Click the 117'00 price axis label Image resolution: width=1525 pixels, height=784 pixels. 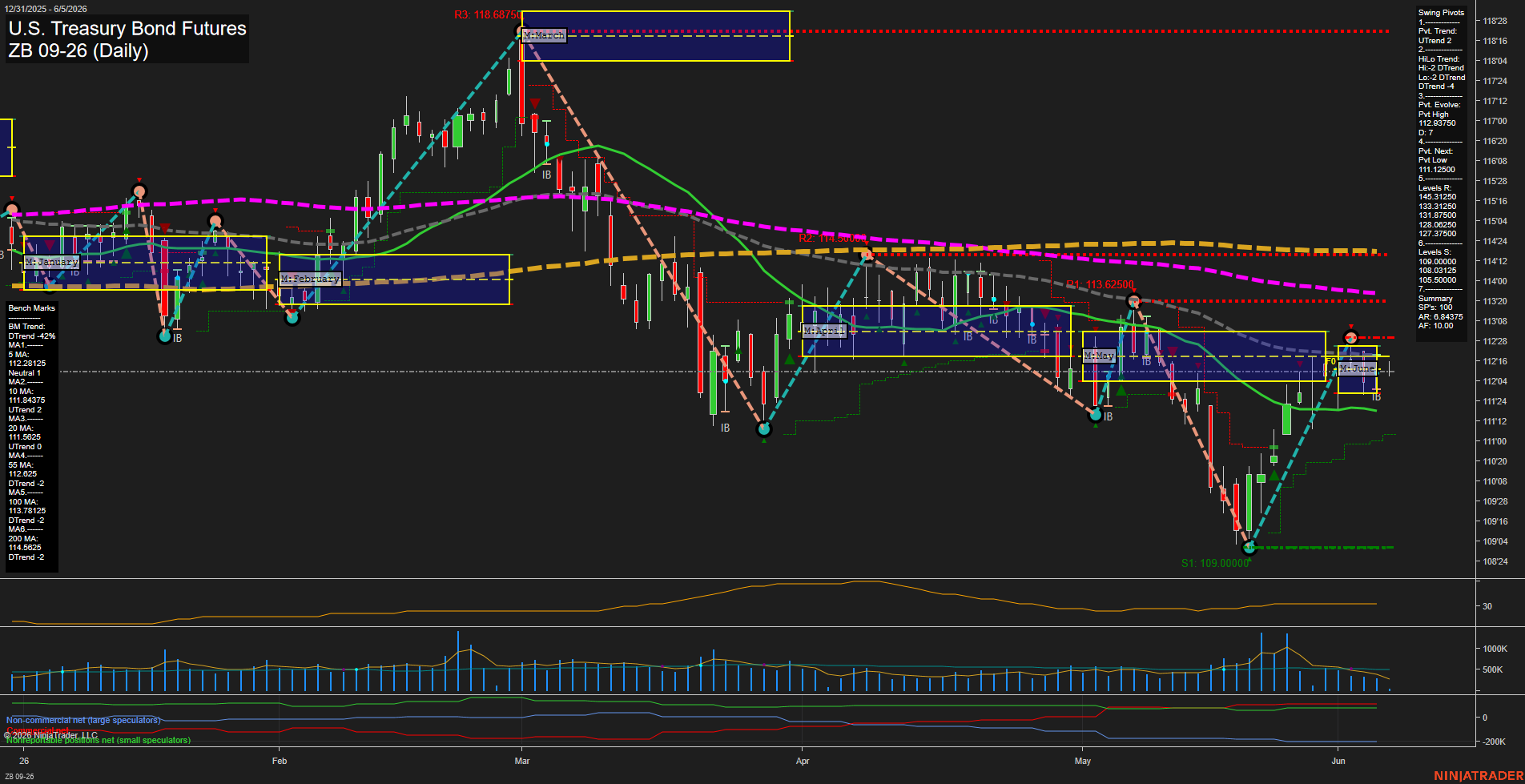(1495, 121)
